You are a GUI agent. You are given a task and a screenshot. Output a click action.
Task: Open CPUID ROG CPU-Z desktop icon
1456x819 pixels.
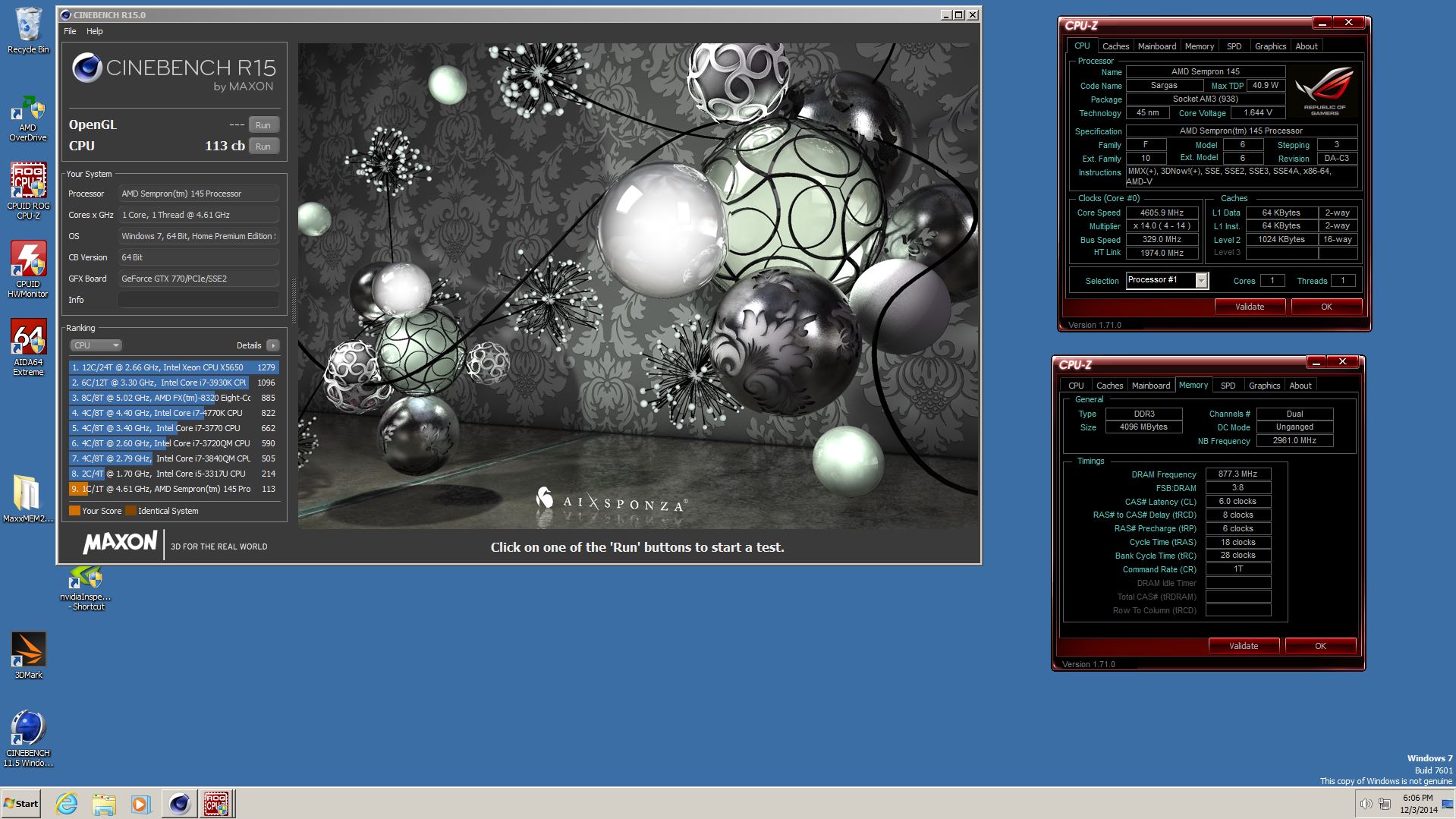click(x=28, y=191)
